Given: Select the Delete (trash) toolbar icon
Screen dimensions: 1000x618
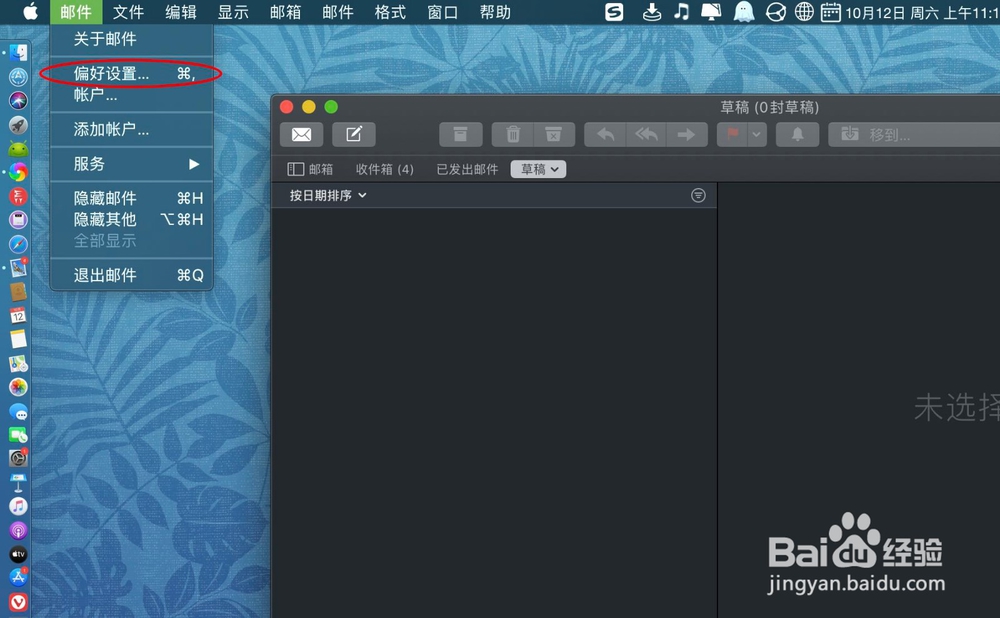Looking at the screenshot, I should click(x=511, y=134).
